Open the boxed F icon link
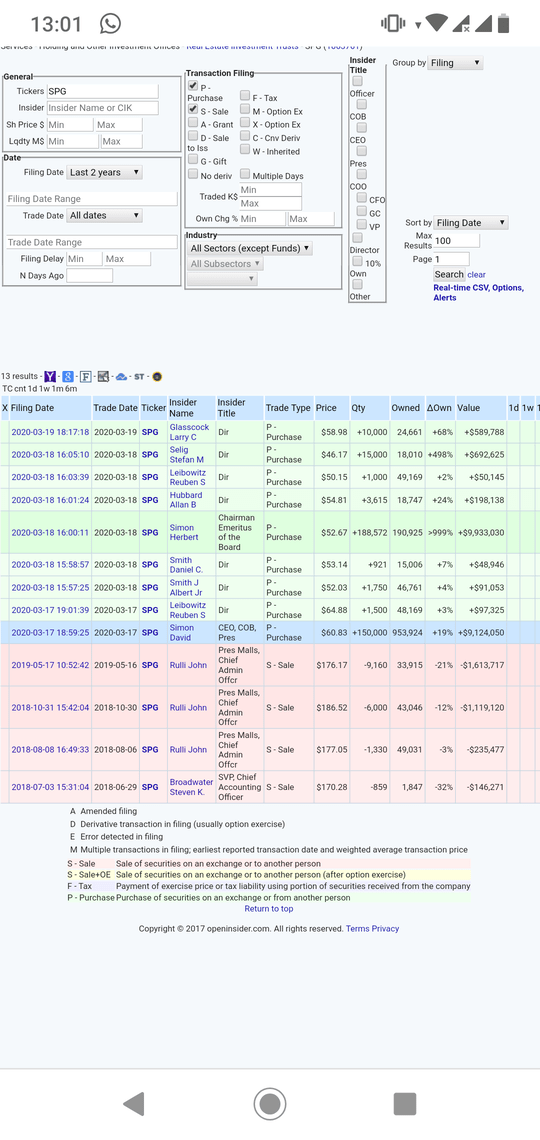The width and height of the screenshot is (540, 1140). [x=85, y=377]
